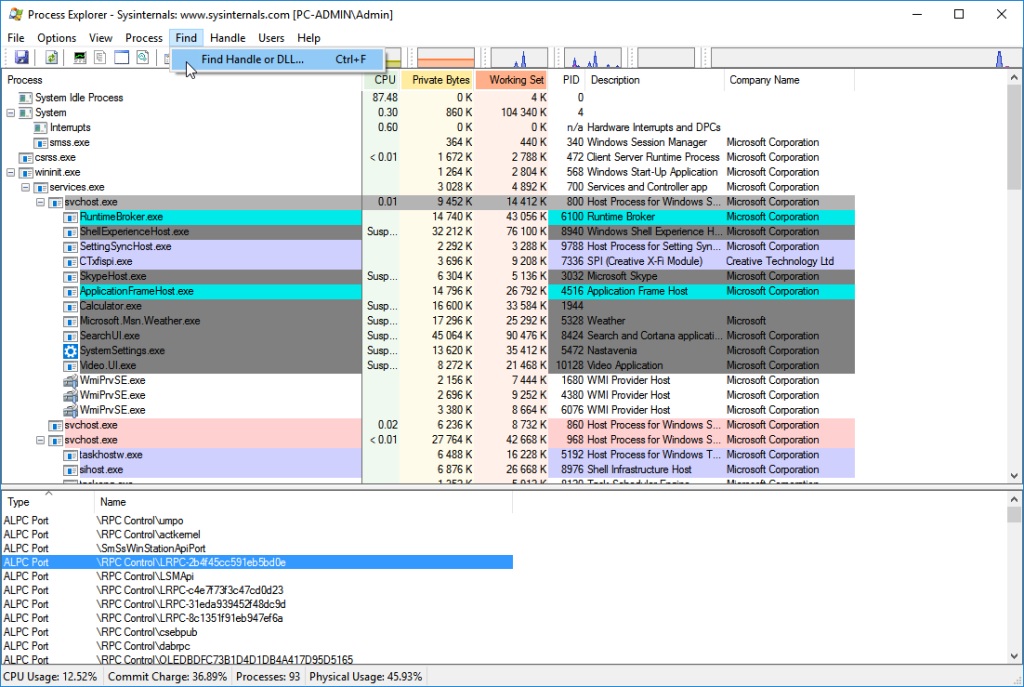Choose Find Handle or DLL menu entry

click(252, 60)
